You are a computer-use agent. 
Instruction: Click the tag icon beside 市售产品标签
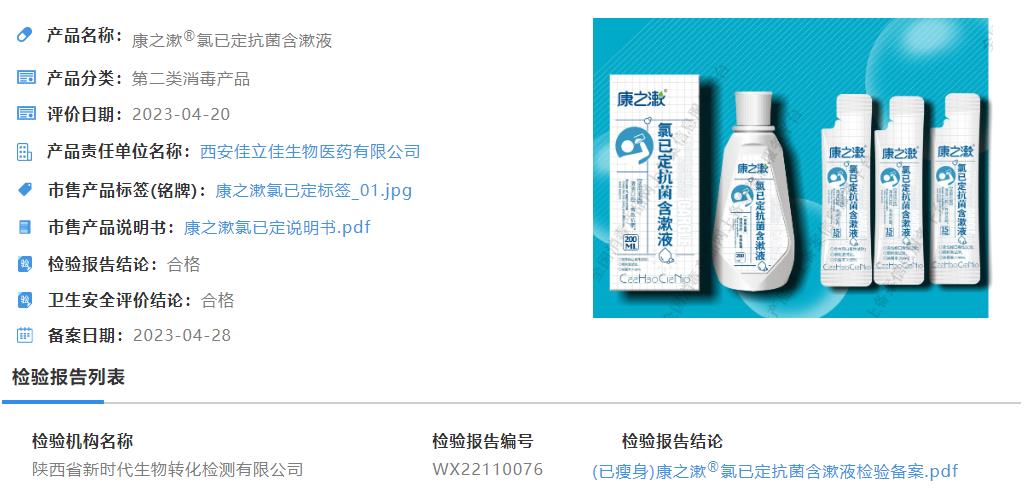(x=25, y=190)
